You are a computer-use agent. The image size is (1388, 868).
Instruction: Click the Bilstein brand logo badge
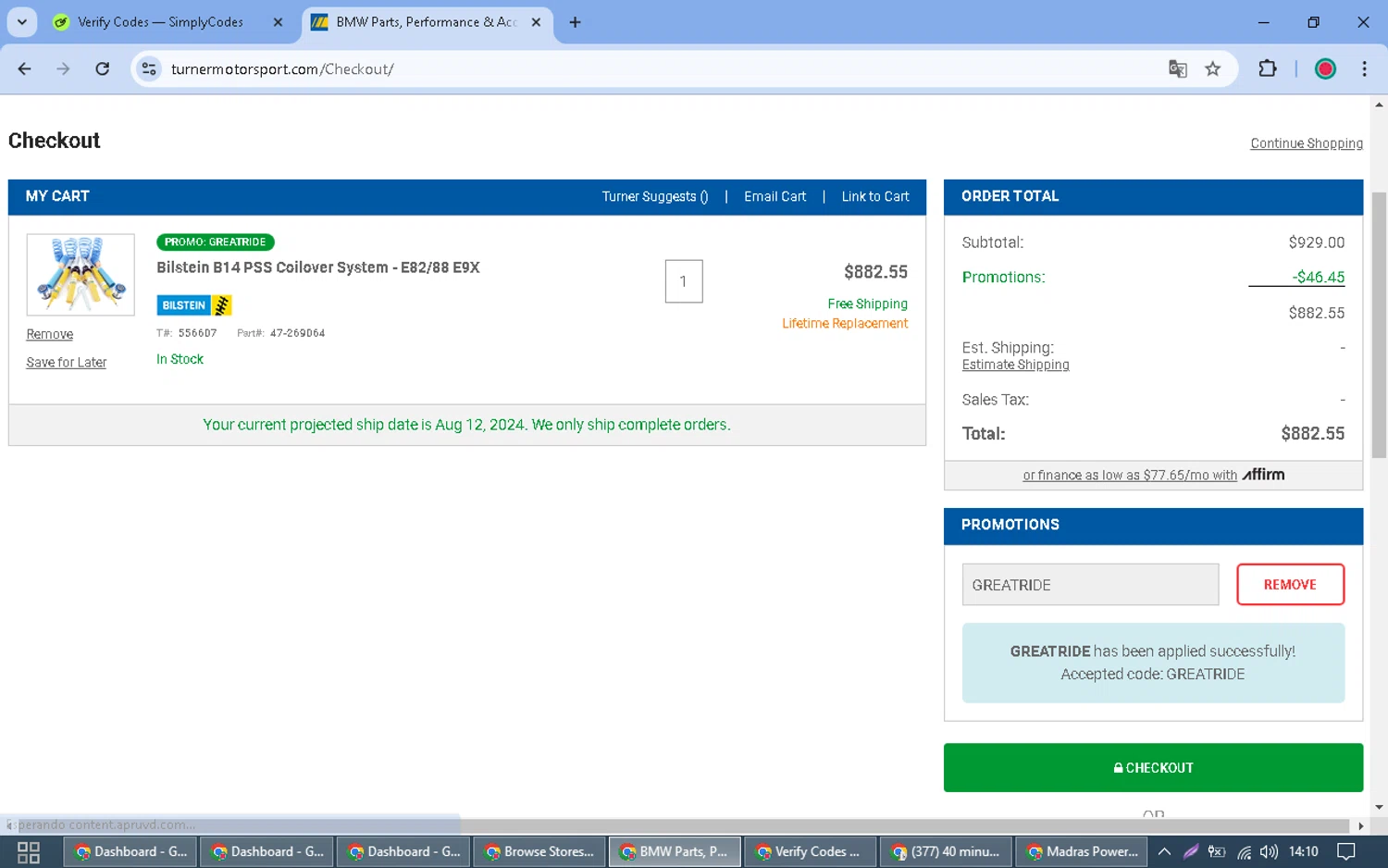pos(194,305)
